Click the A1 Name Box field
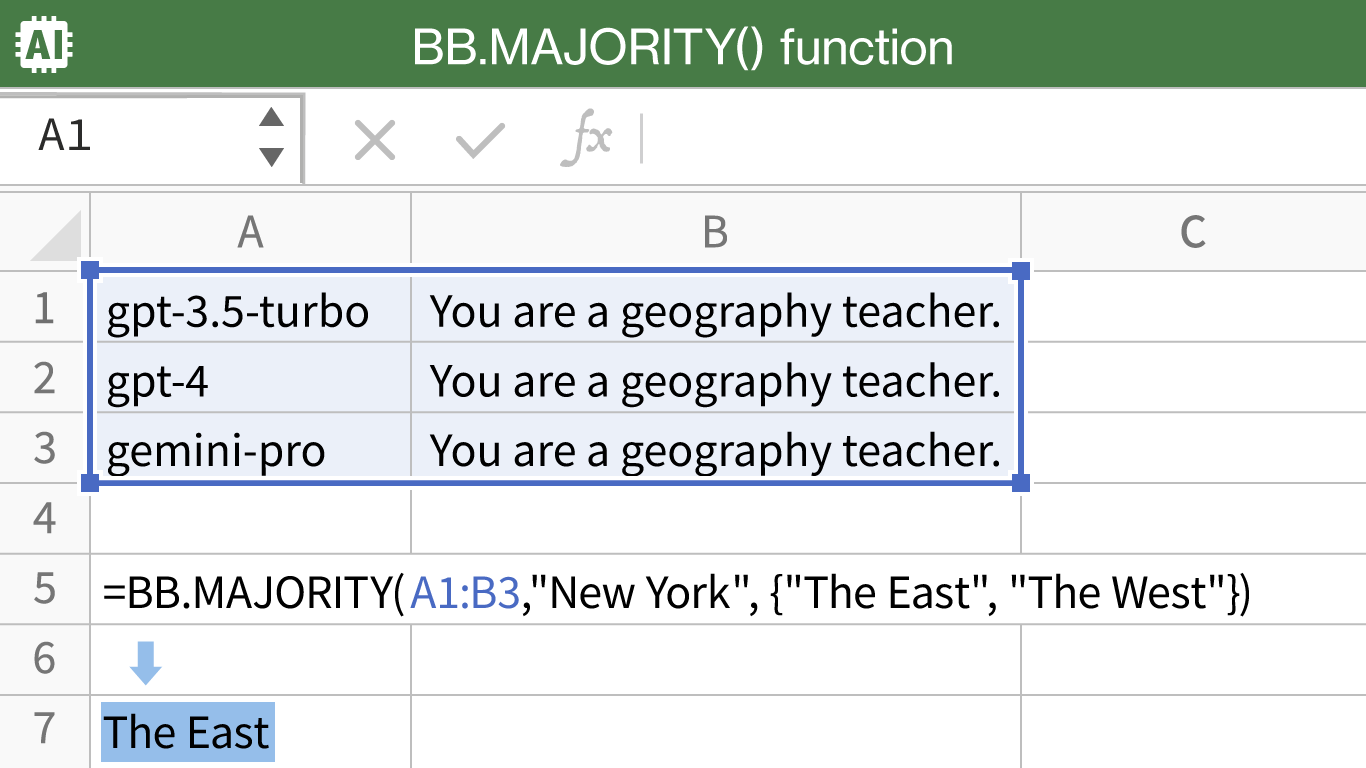This screenshot has height=768, width=1366. 150,137
